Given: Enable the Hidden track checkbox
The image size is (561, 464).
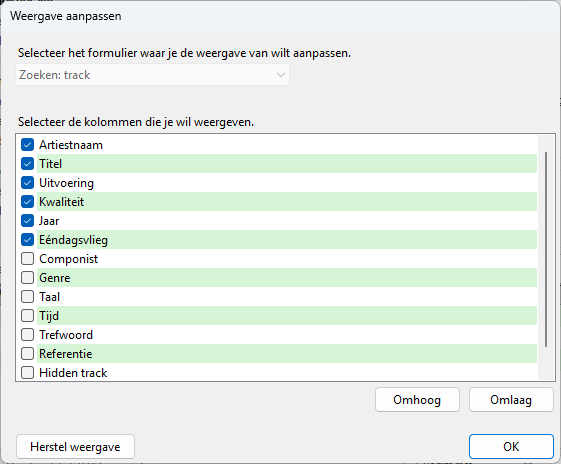Looking at the screenshot, I should pyautogui.click(x=28, y=372).
